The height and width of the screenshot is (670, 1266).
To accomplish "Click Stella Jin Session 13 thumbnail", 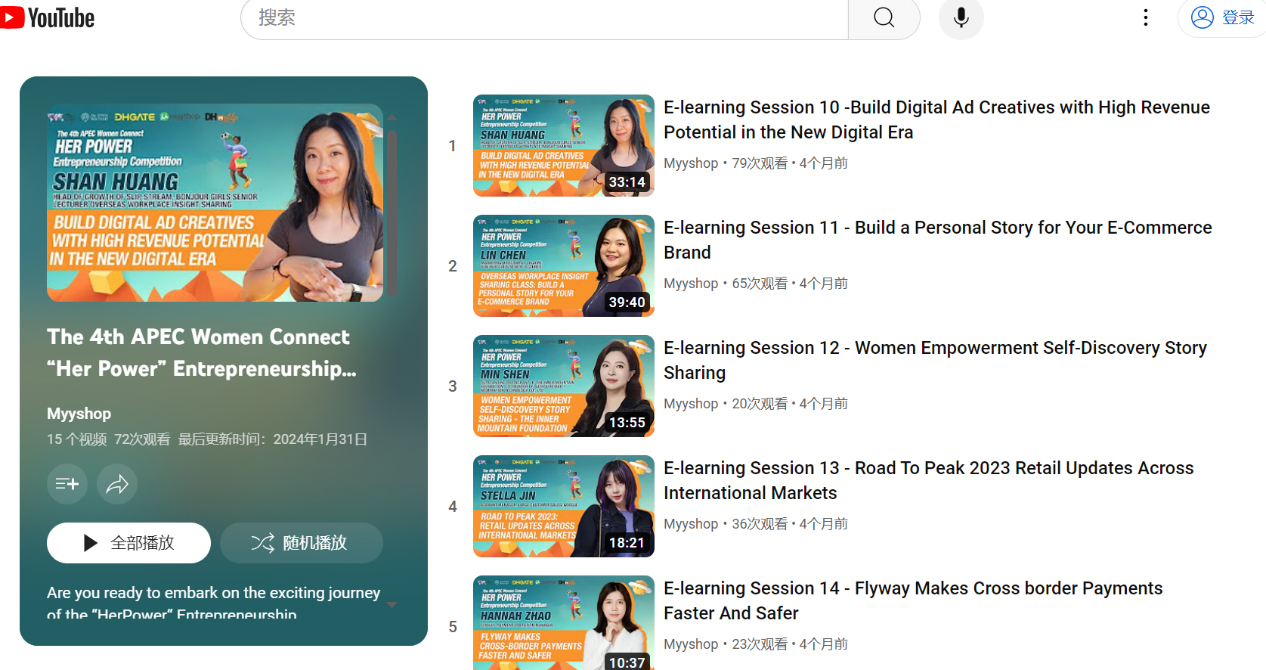I will [563, 506].
